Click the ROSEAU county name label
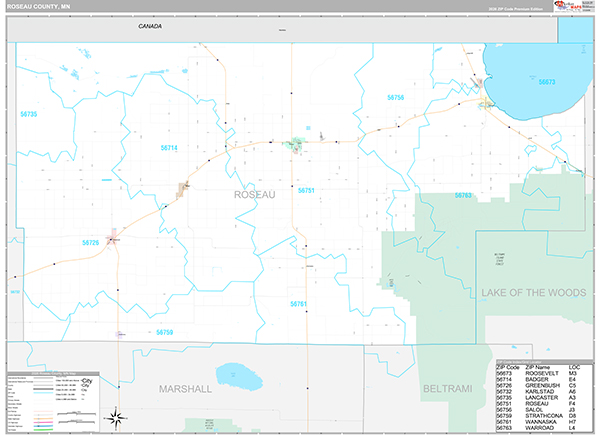This screenshot has height=435, width=600. [x=253, y=194]
